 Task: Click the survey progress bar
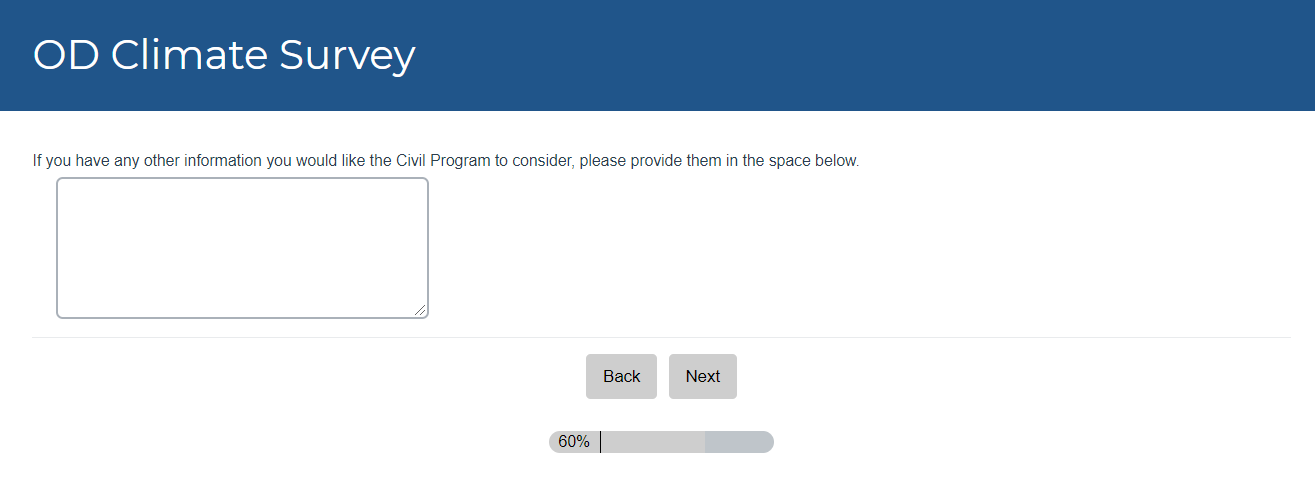(661, 442)
